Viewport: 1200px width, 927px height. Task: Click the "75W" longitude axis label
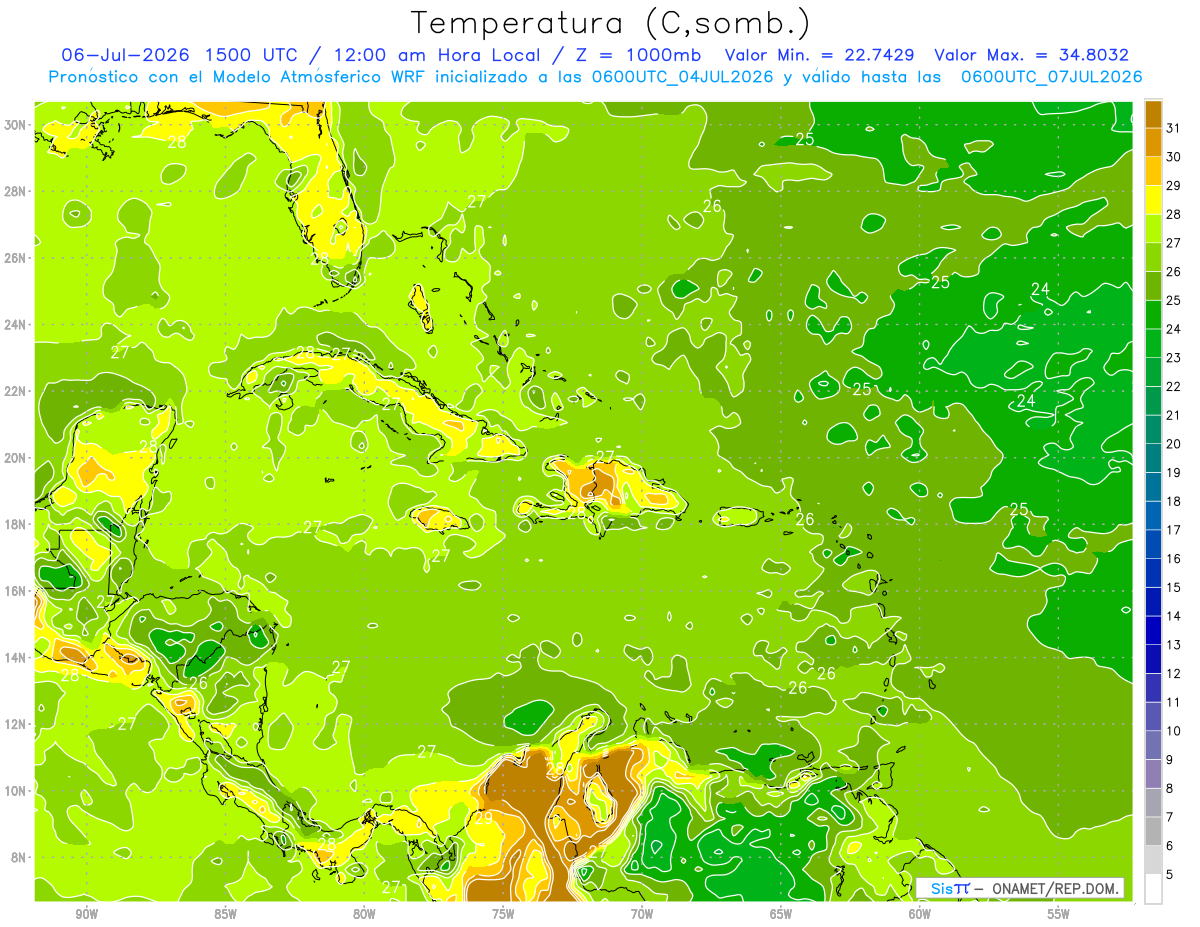click(x=503, y=914)
